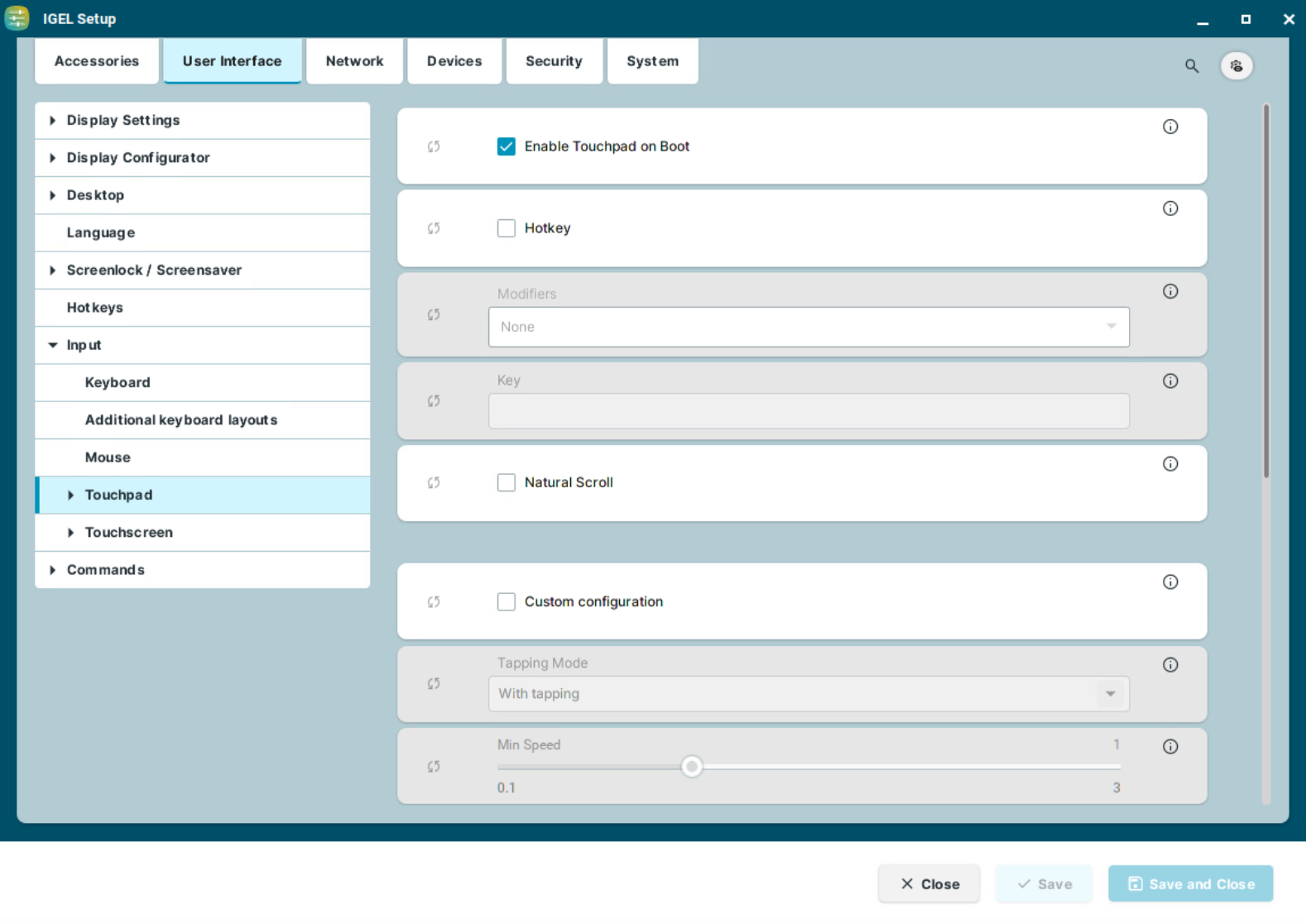Reset the Custom configuration setting icon

coord(434,602)
